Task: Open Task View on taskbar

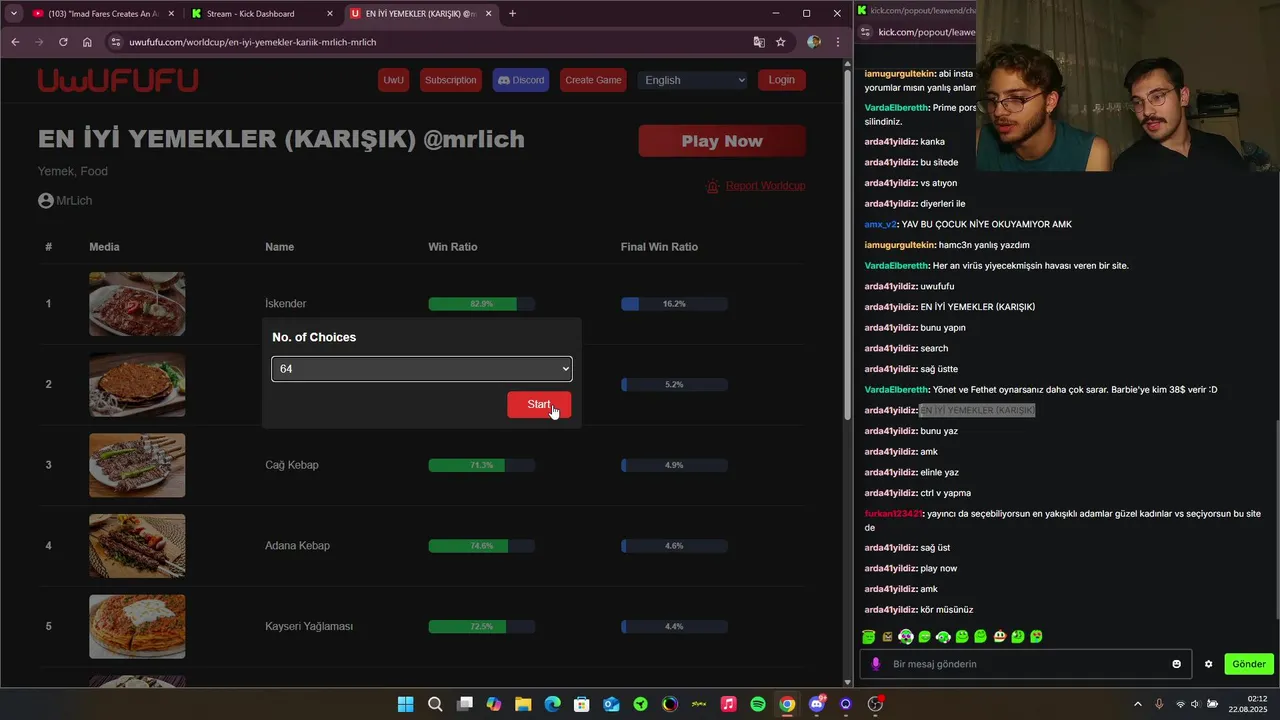Action: tap(464, 704)
